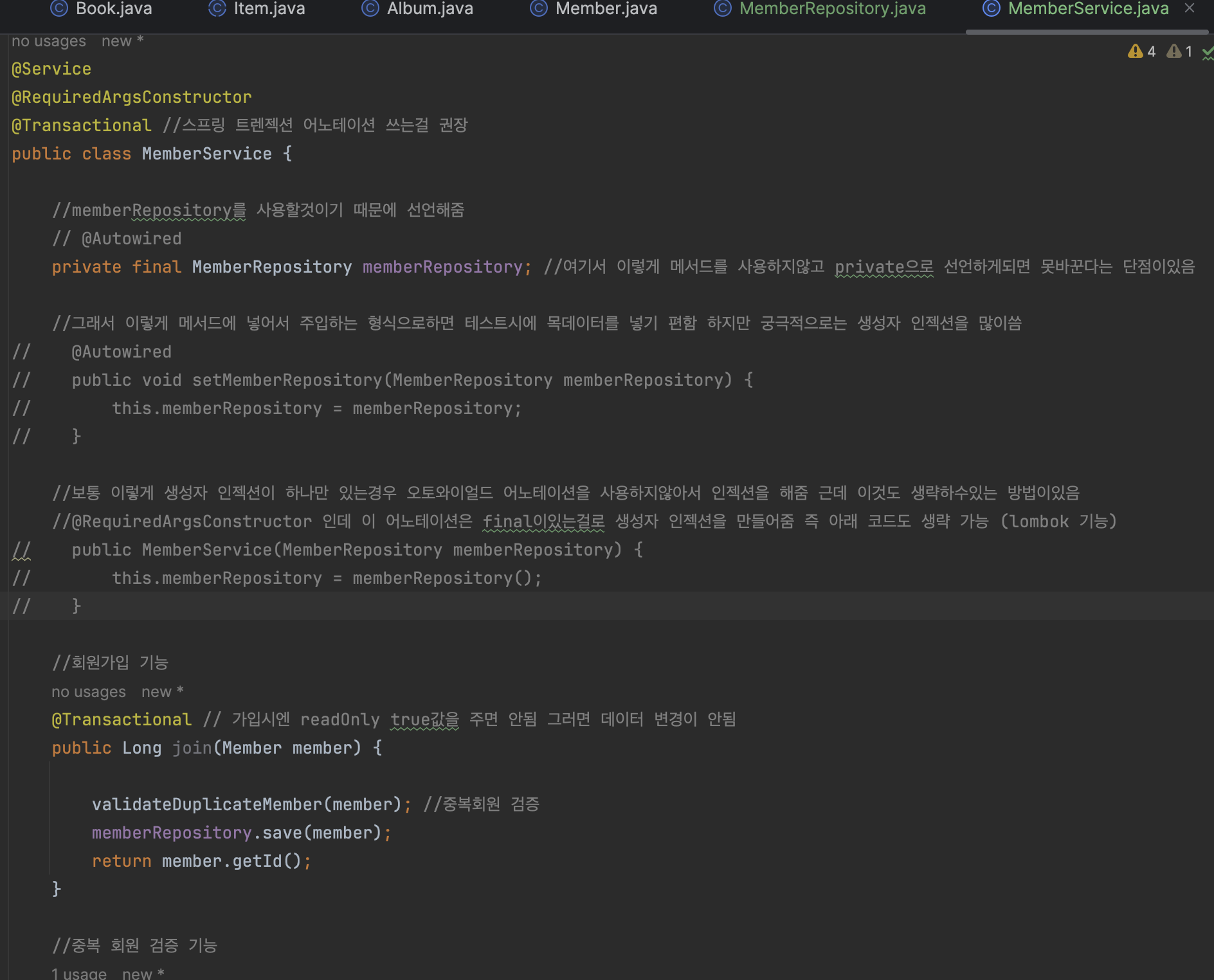The height and width of the screenshot is (980, 1214).
Task: Close the MemberService.java tab
Action: click(1190, 8)
